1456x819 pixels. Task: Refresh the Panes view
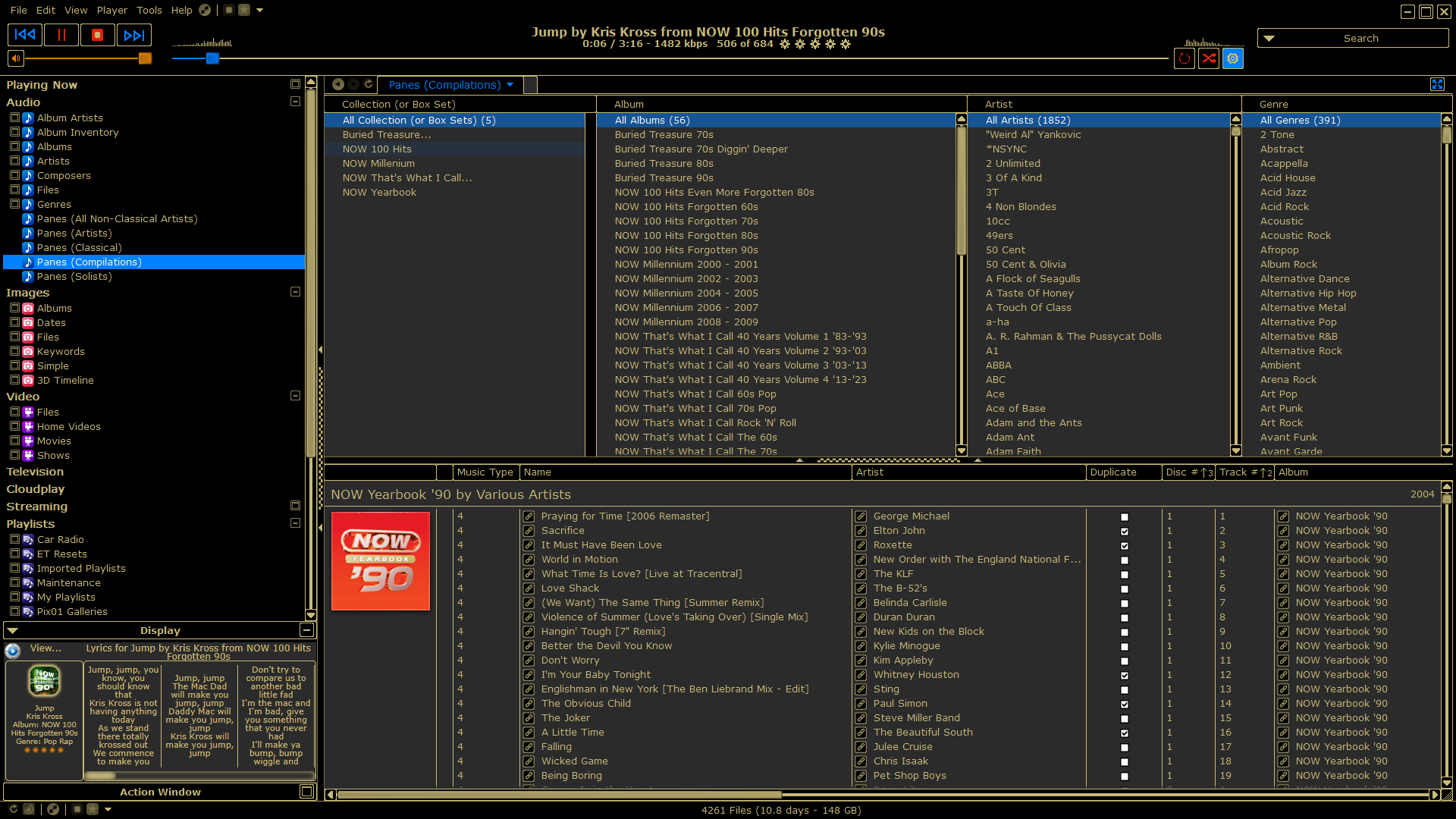pos(369,84)
